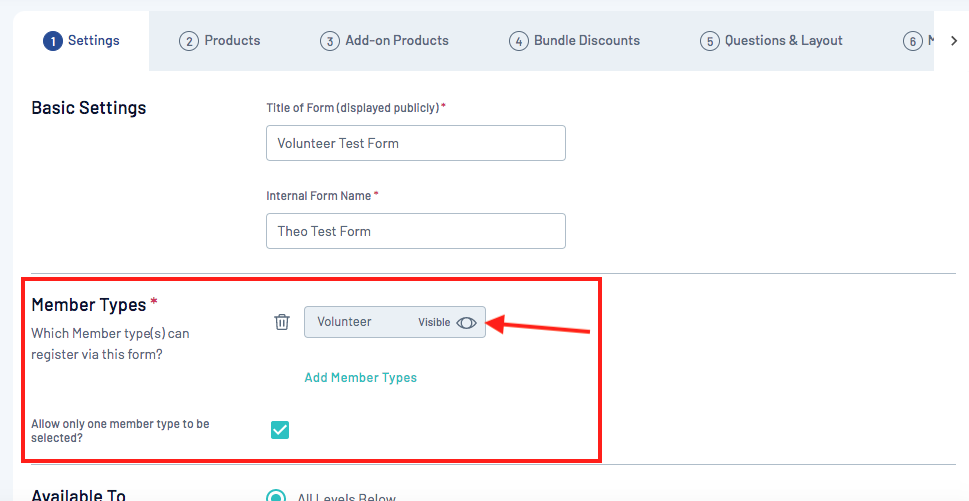Select the All Levels Below radio button
Screen dimensions: 969x501
(275, 497)
